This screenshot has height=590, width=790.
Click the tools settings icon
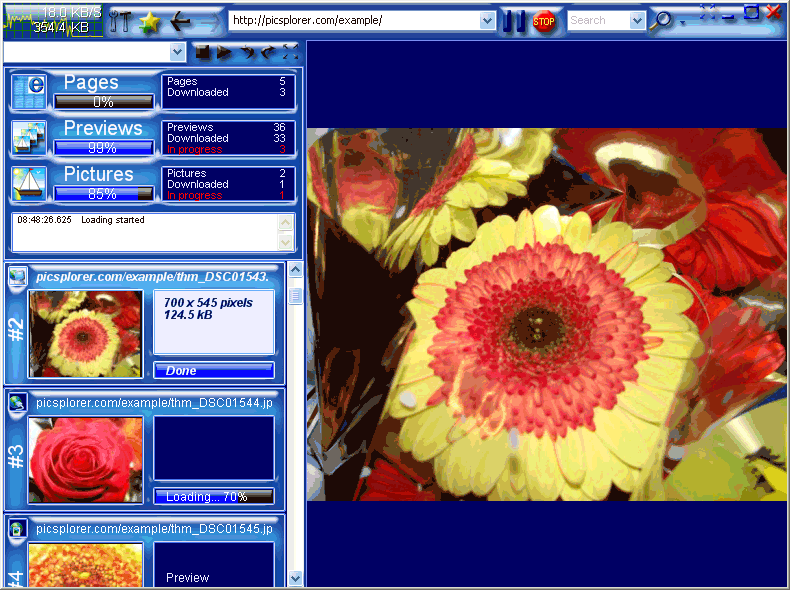tap(120, 21)
